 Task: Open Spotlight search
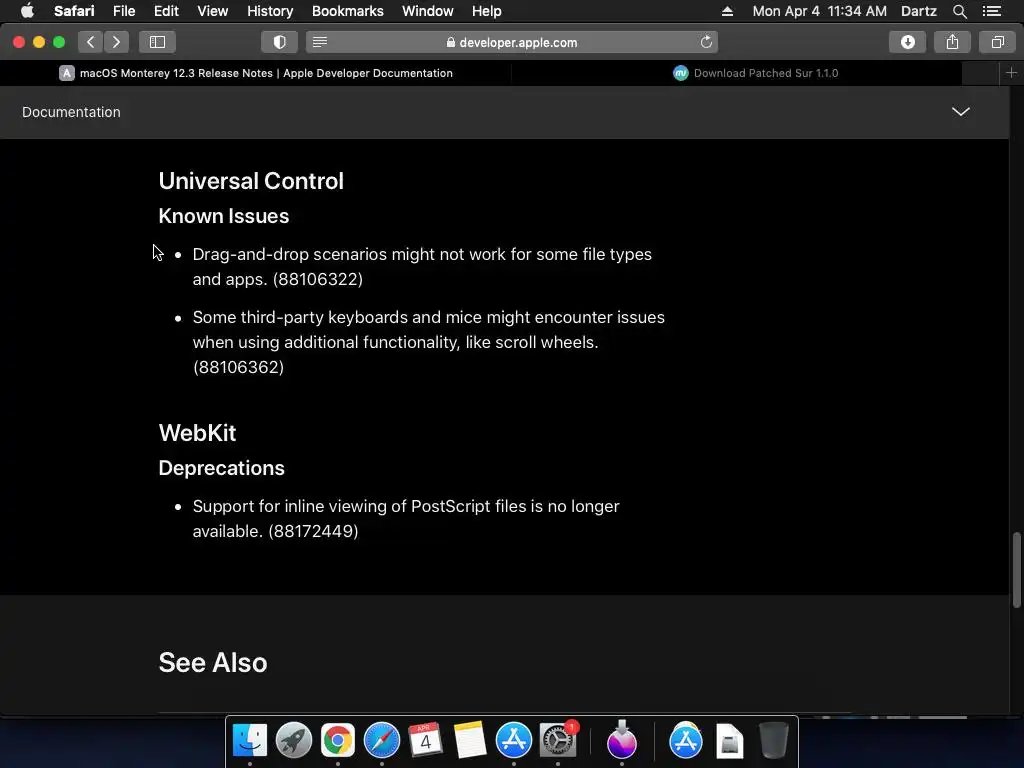[959, 11]
